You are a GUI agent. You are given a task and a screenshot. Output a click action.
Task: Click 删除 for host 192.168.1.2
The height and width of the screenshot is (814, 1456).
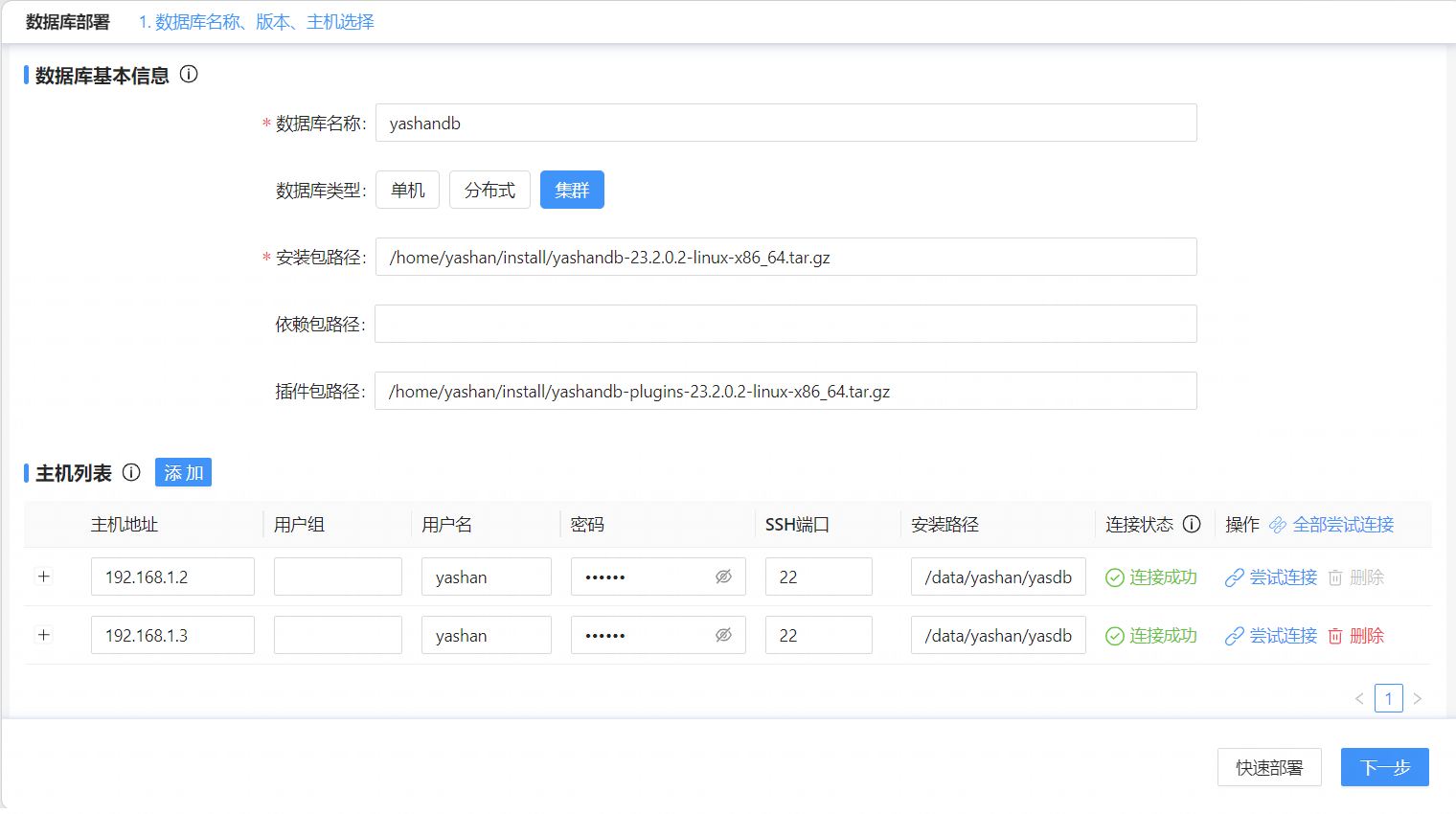pyautogui.click(x=1367, y=577)
